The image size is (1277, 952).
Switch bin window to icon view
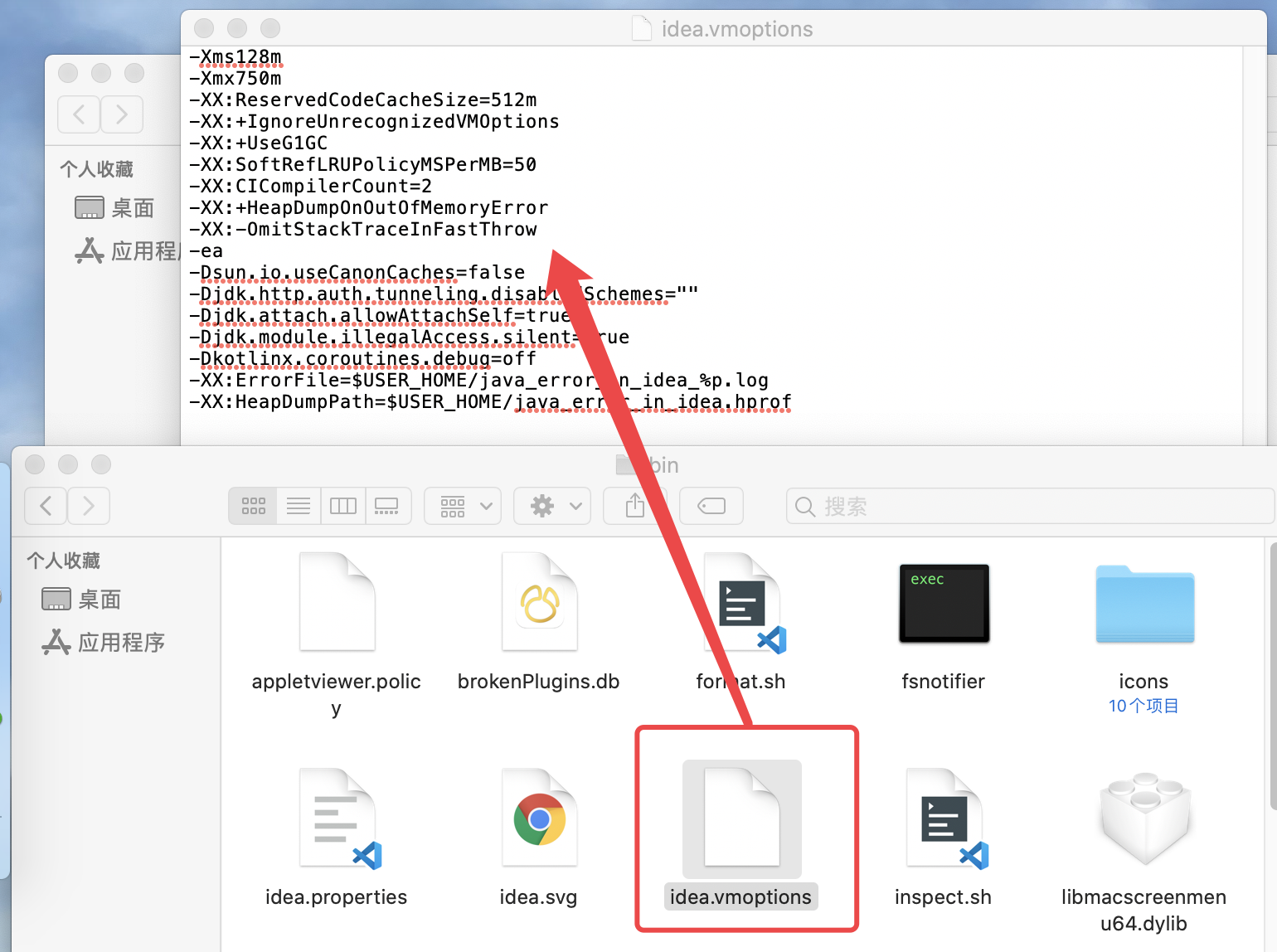point(253,506)
